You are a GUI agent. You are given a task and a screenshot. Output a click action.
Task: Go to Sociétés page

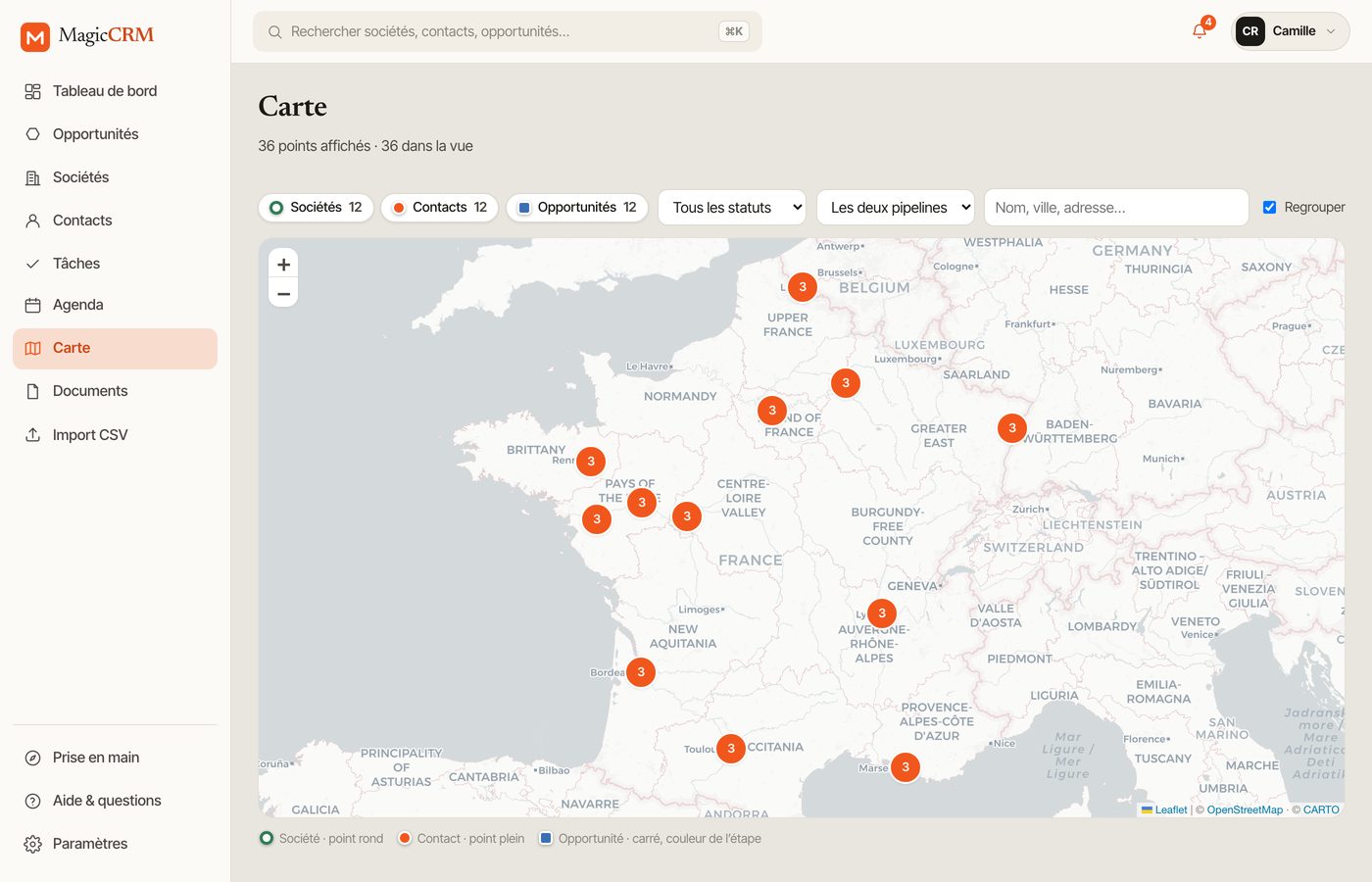click(115, 177)
